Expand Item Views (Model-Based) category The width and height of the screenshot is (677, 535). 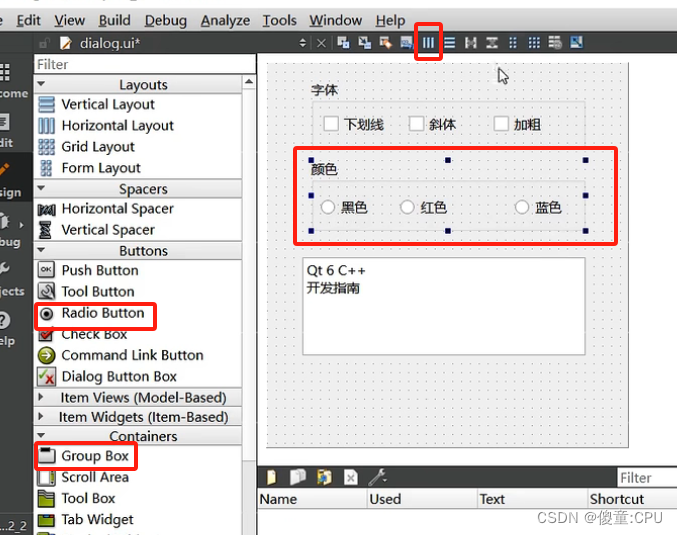(x=41, y=397)
